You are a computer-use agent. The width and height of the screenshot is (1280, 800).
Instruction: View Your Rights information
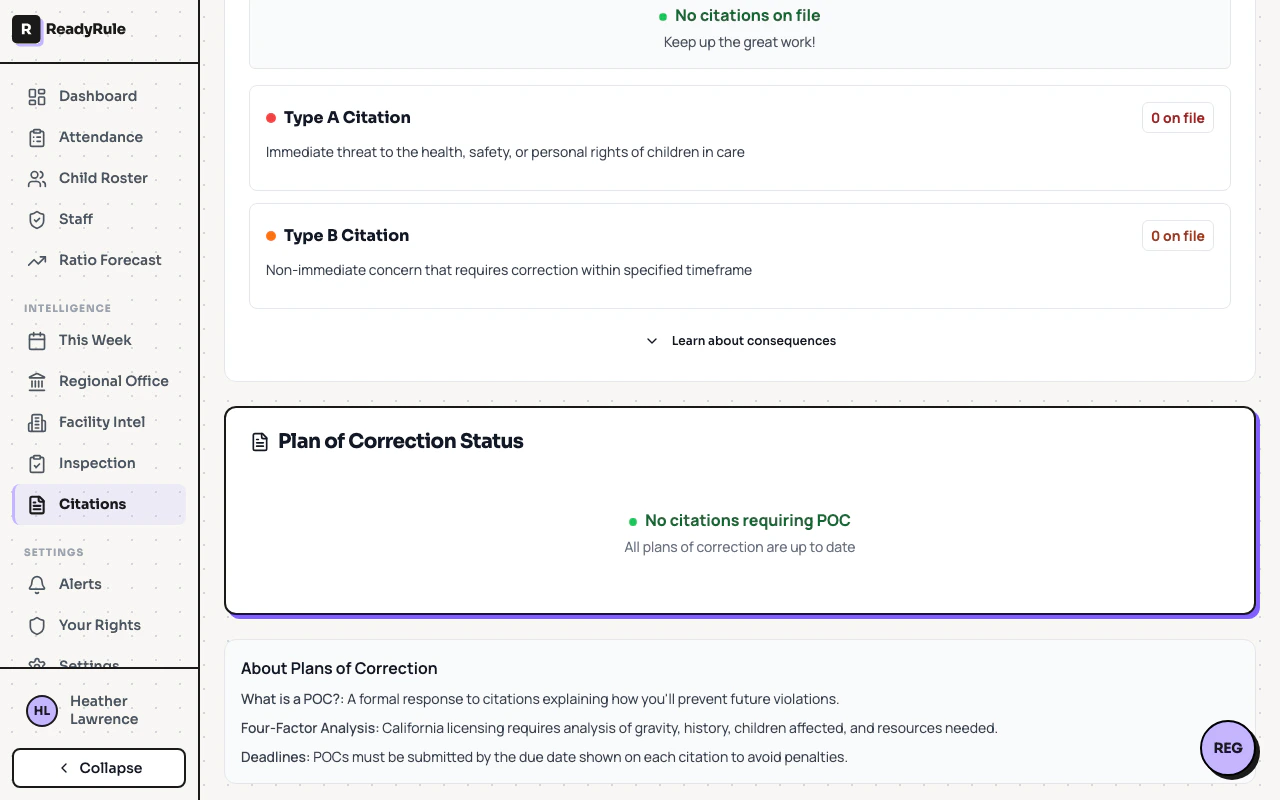pyautogui.click(x=100, y=625)
